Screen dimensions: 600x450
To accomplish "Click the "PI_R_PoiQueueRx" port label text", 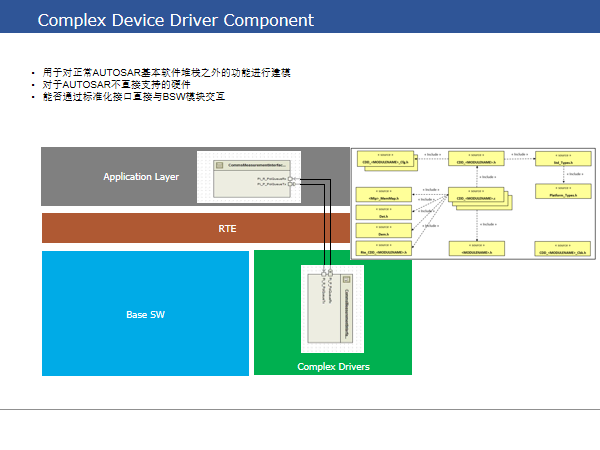I will (271, 179).
